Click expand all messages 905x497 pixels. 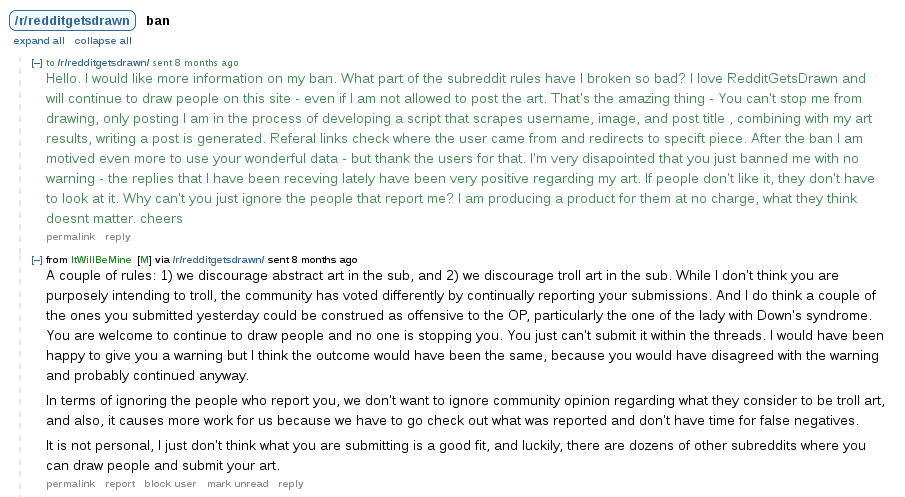[x=39, y=41]
